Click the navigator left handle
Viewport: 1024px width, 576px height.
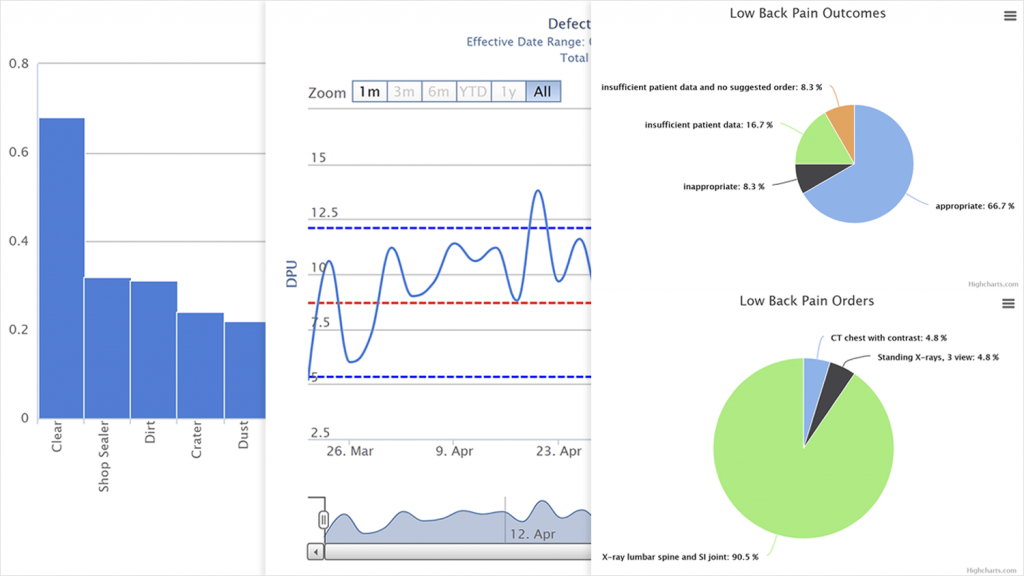(x=323, y=520)
